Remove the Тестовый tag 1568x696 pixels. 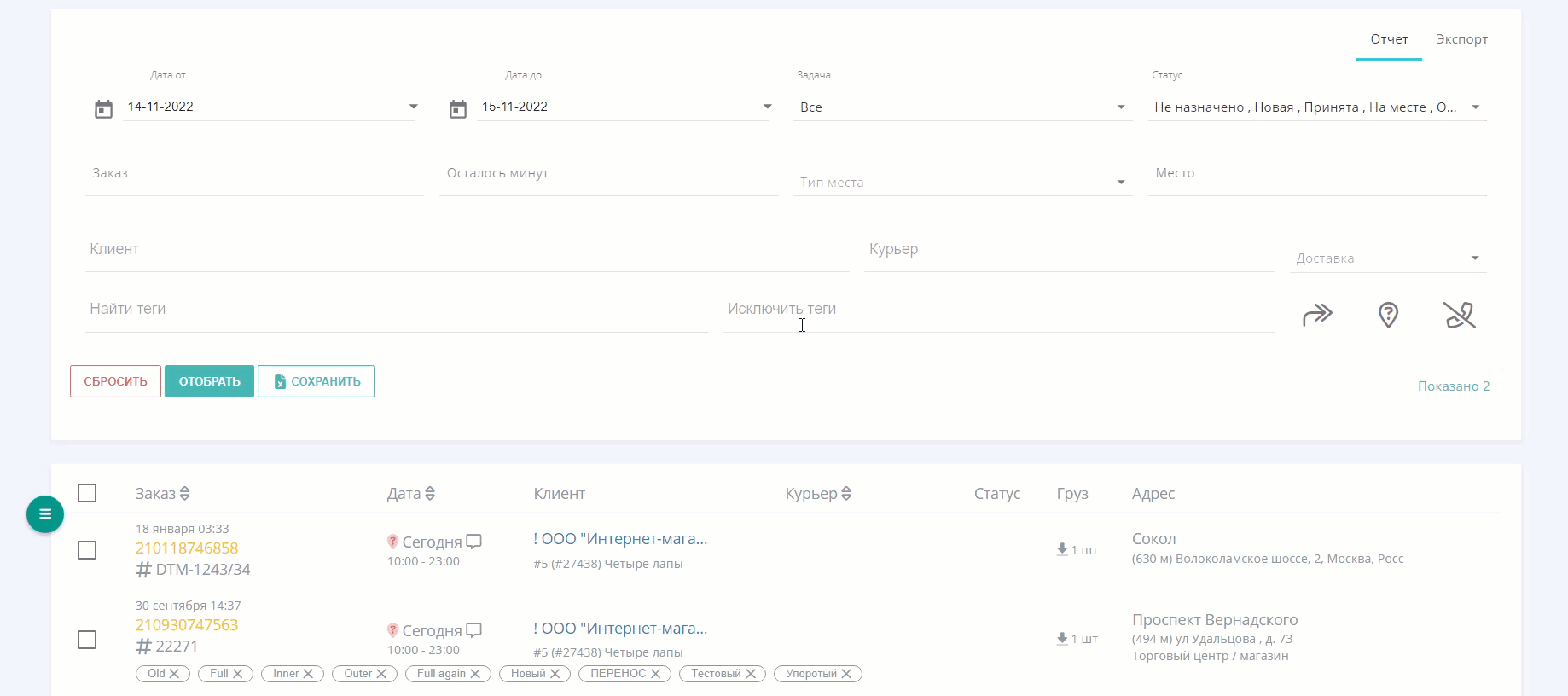(751, 674)
